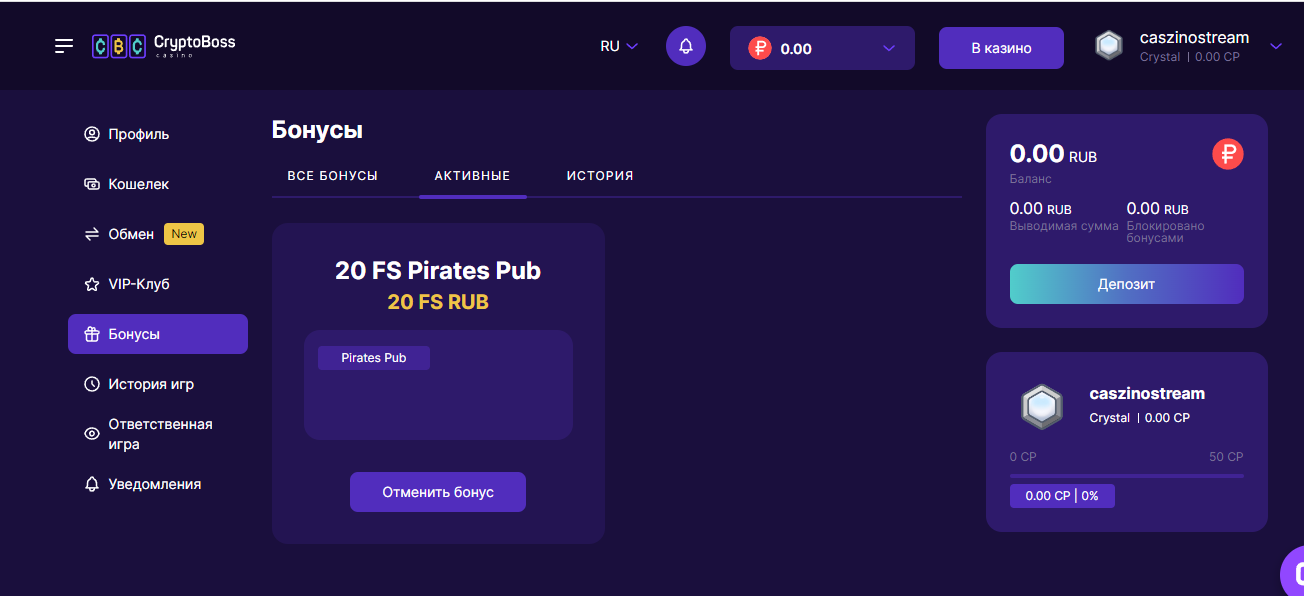Switch to the Все бонусы tab
This screenshot has height=596, width=1304.
point(332,176)
